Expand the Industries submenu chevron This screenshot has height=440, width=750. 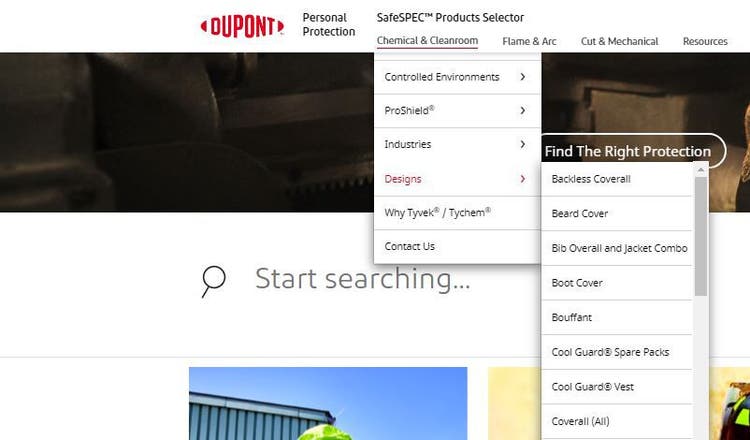point(522,144)
